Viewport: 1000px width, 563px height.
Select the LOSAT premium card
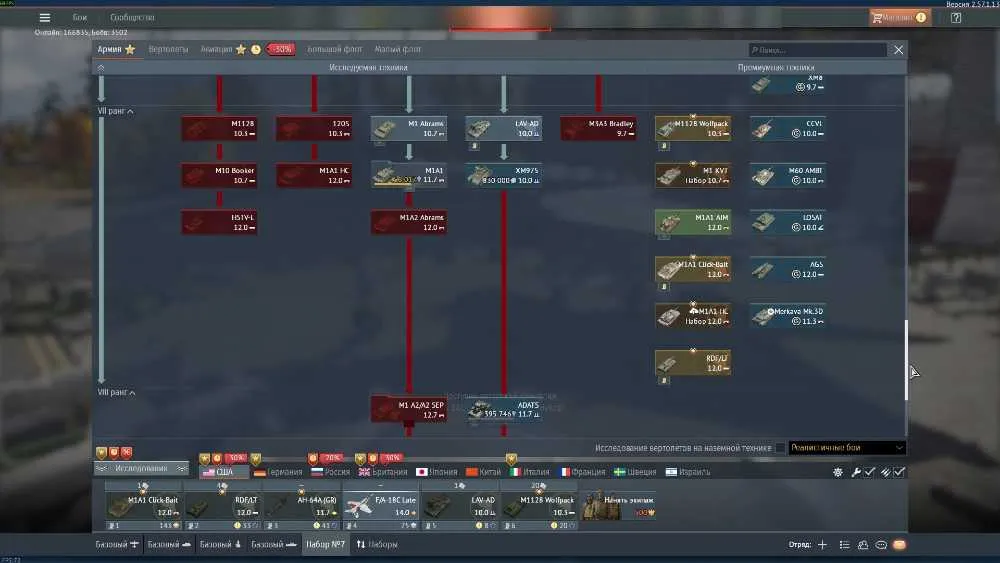(788, 223)
